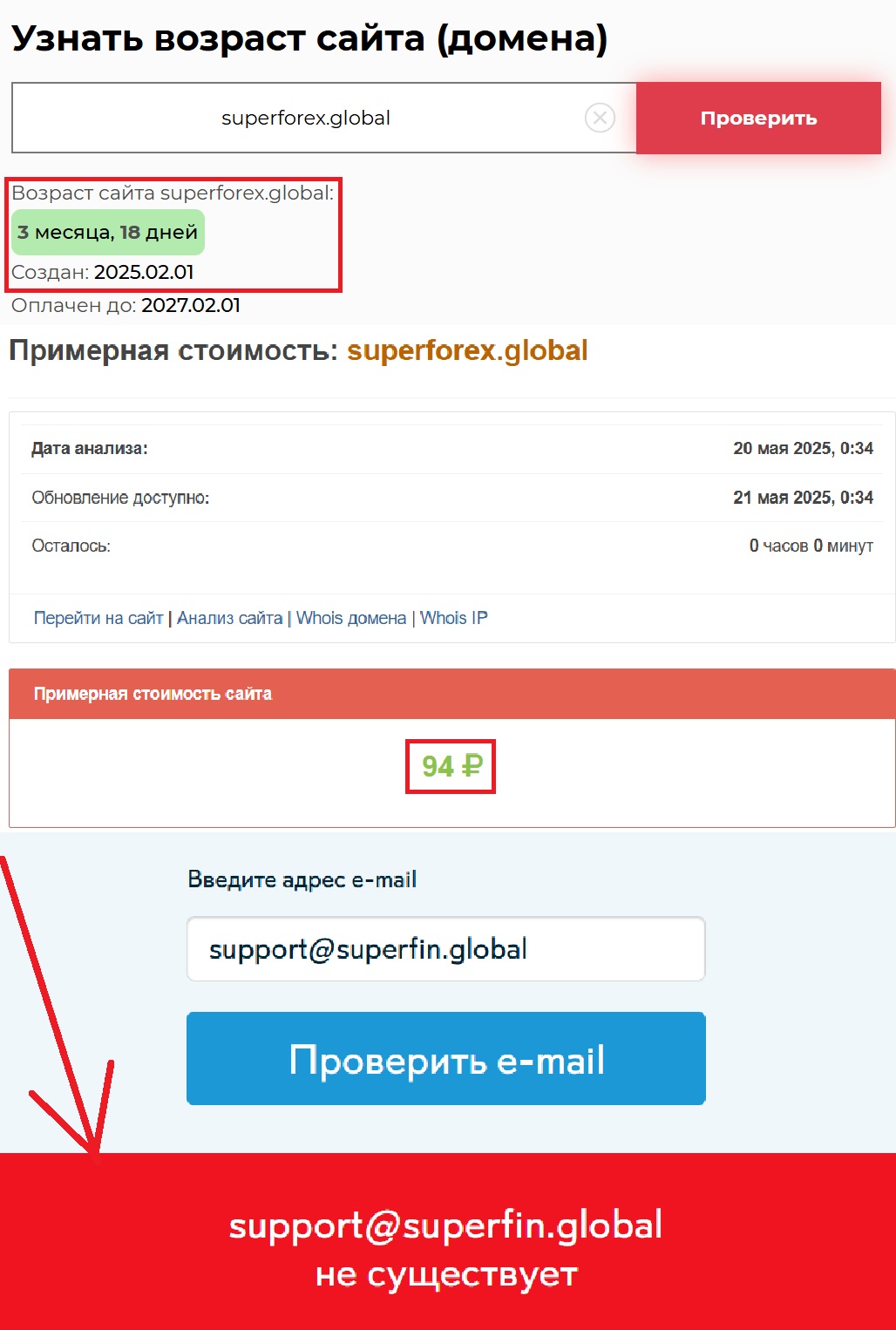Click the Оплачен до date 2027.02.01
Screen dimensions: 896x1330
tap(191, 305)
